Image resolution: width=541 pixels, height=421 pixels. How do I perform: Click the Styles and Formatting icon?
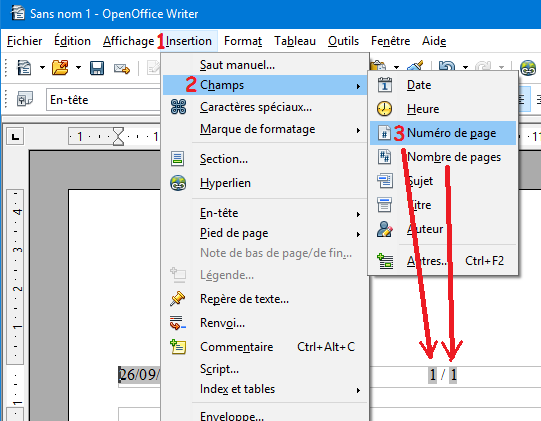pyautogui.click(x=25, y=99)
